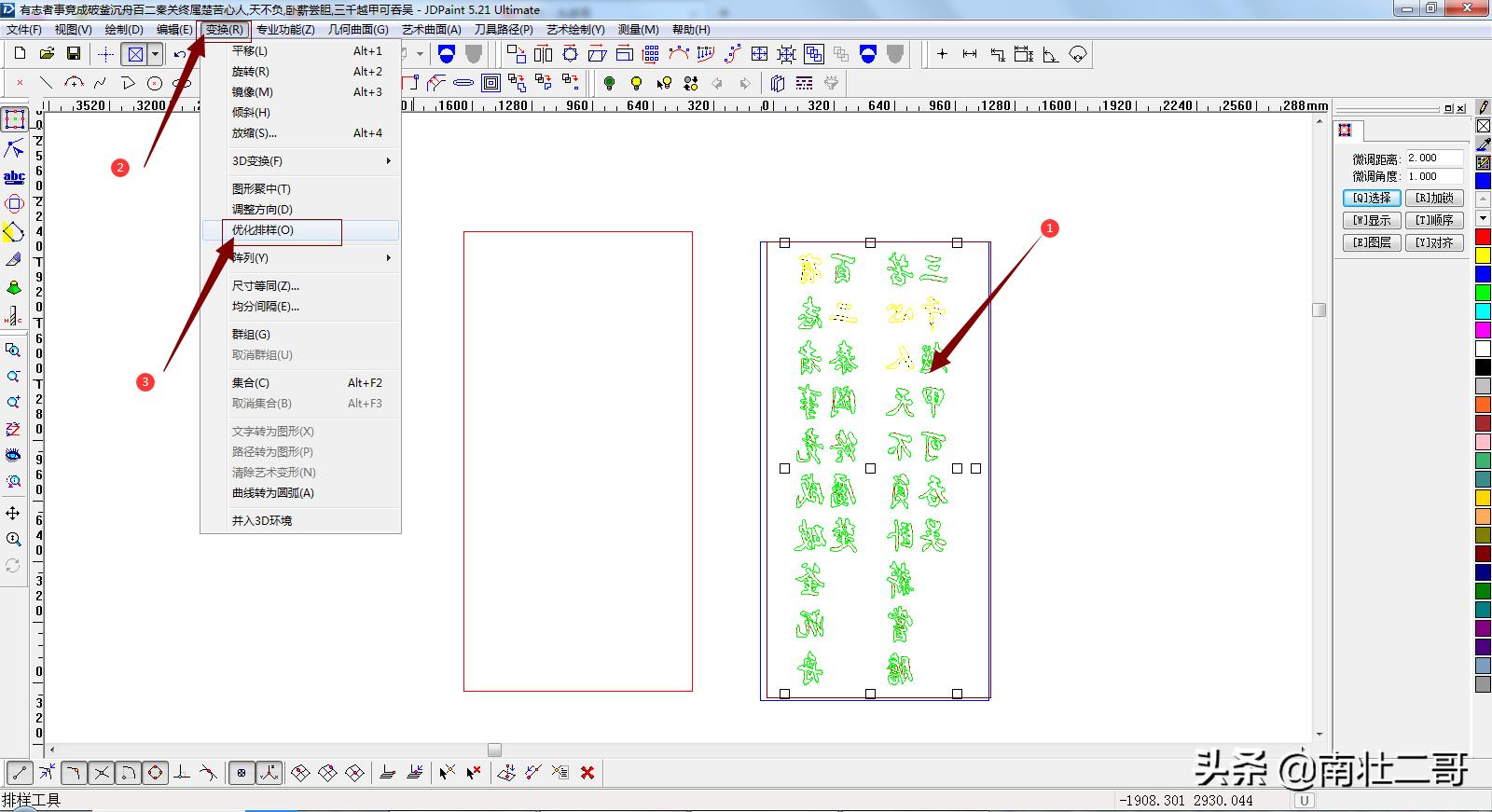1492x812 pixels.
Task: Expand the 3D变换(F) submenu
Action: point(301,160)
